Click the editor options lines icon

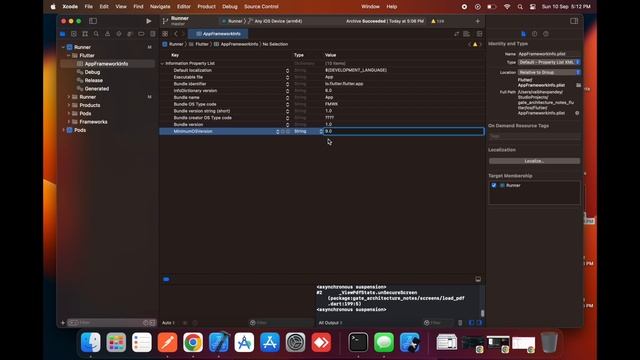click(467, 34)
